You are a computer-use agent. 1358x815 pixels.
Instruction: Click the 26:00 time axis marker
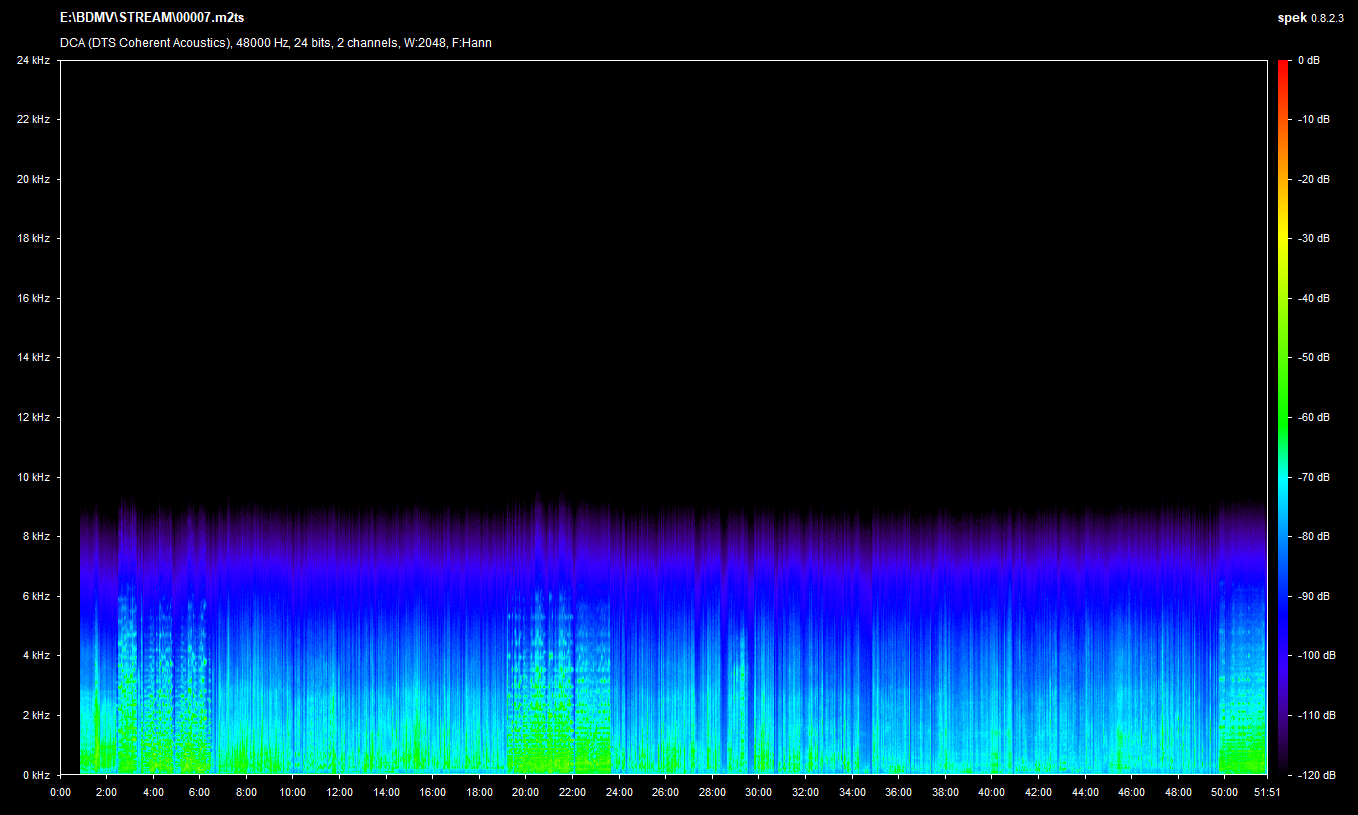tap(666, 792)
